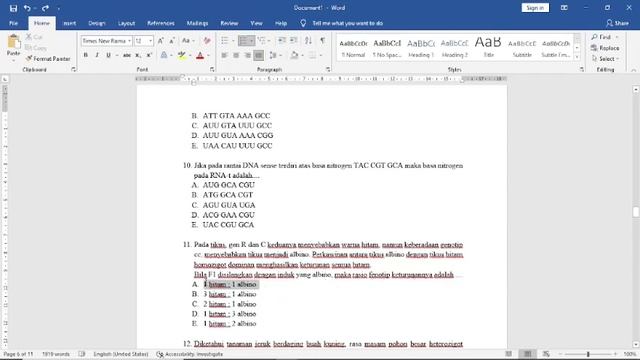Viewport: 640px width, 360px height.
Task: Save the document with the floppy icon
Action: tap(13, 8)
